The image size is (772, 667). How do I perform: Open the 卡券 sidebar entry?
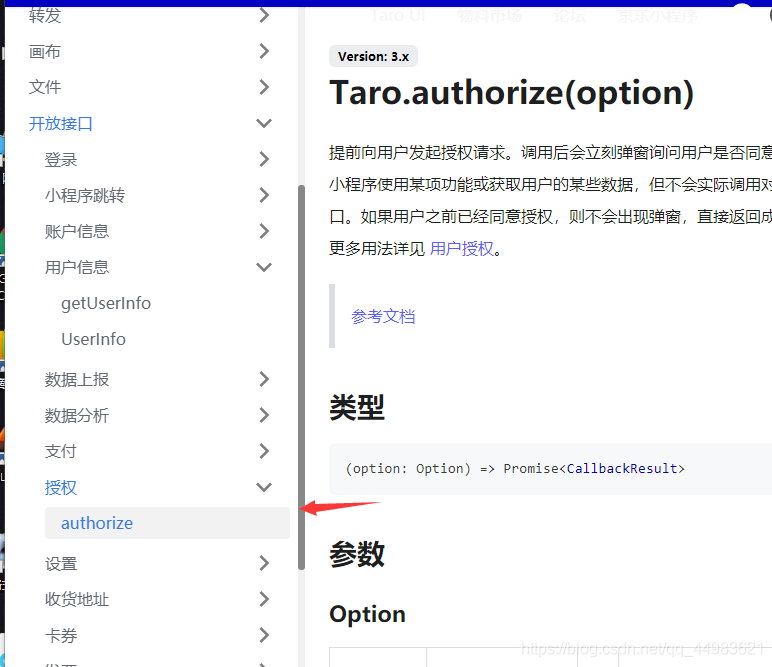(x=61, y=635)
